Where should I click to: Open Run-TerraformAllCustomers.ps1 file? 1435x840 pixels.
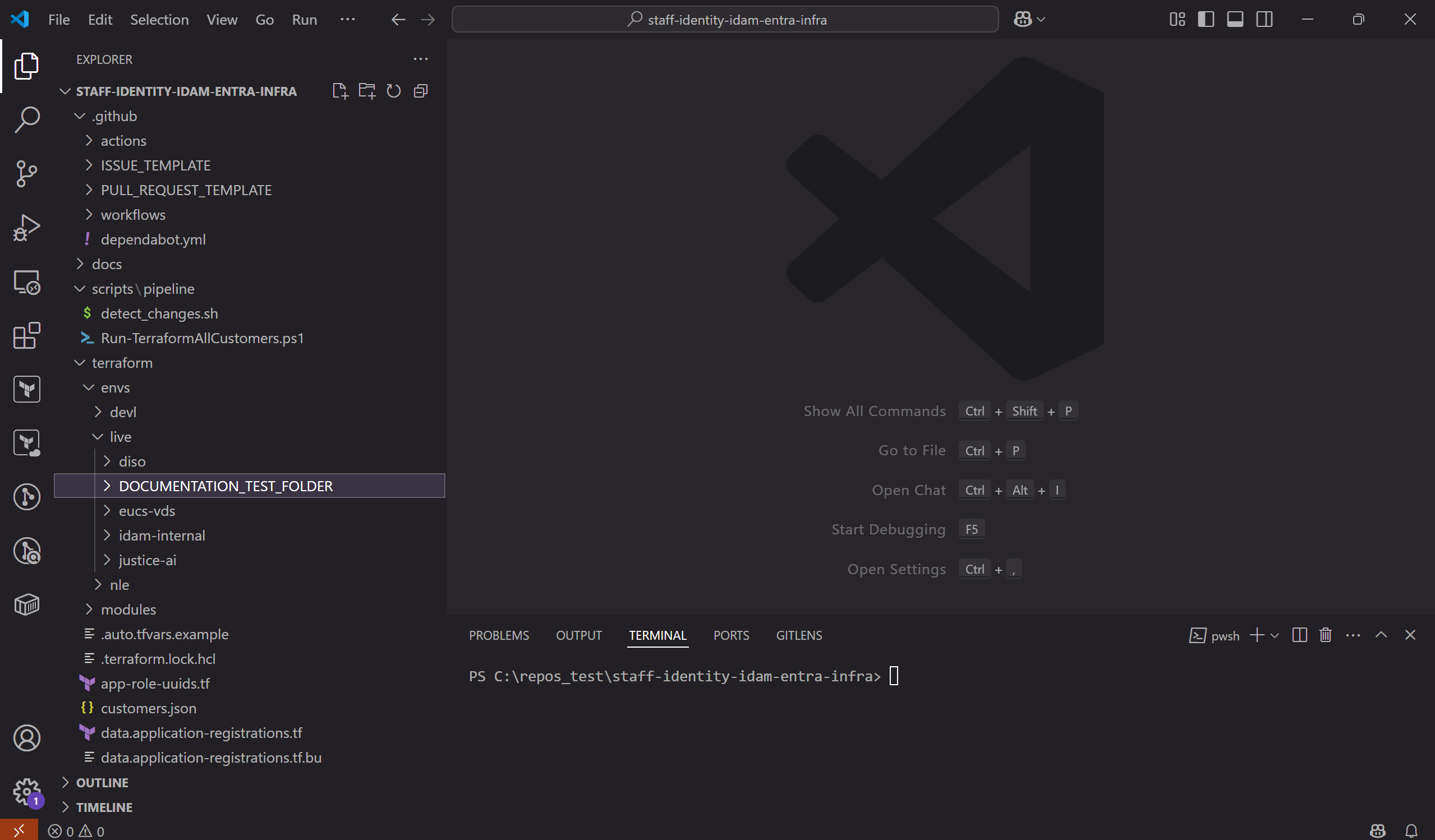pos(250,338)
